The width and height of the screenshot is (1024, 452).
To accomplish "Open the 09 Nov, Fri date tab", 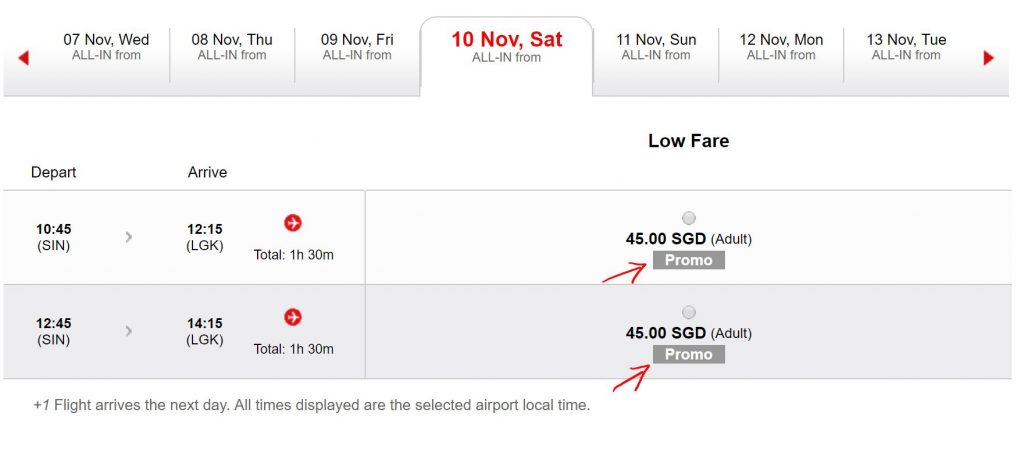I will [357, 47].
